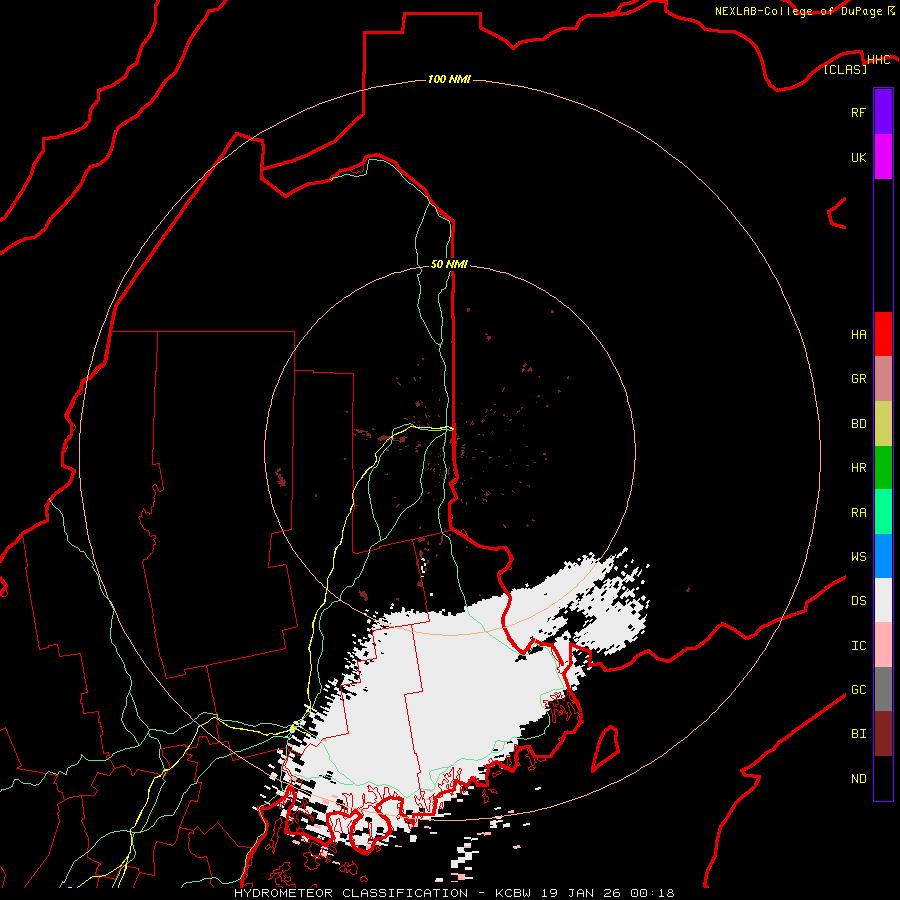Click the mint green RA legend swatch
This screenshot has height=900, width=900.
pyautogui.click(x=883, y=512)
